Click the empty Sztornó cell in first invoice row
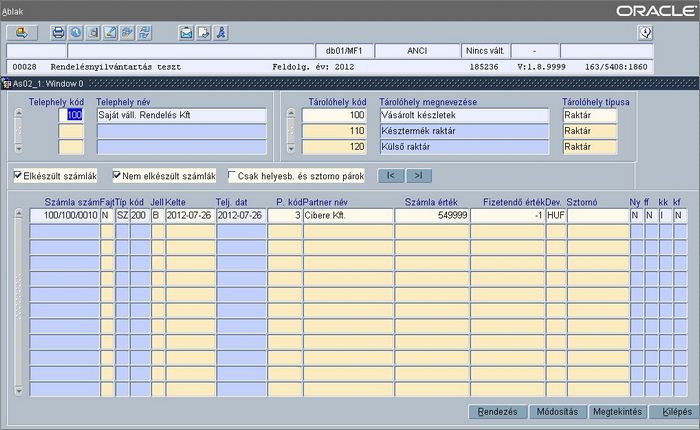The height and width of the screenshot is (430, 700). click(x=598, y=215)
